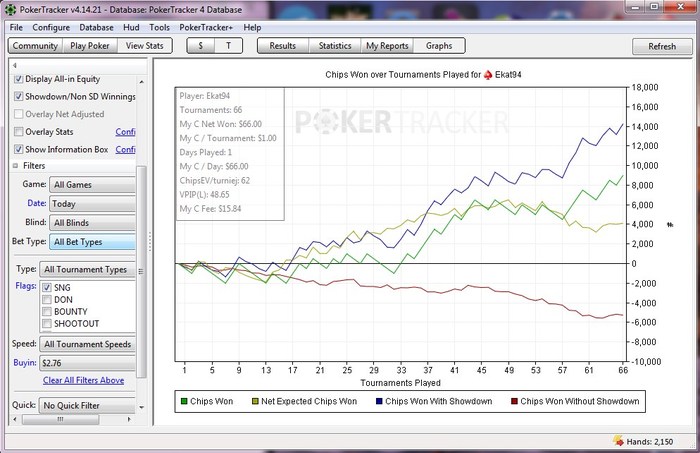Toggle Display All-in Equity checkbox
The width and height of the screenshot is (700, 453).
click(x=18, y=79)
